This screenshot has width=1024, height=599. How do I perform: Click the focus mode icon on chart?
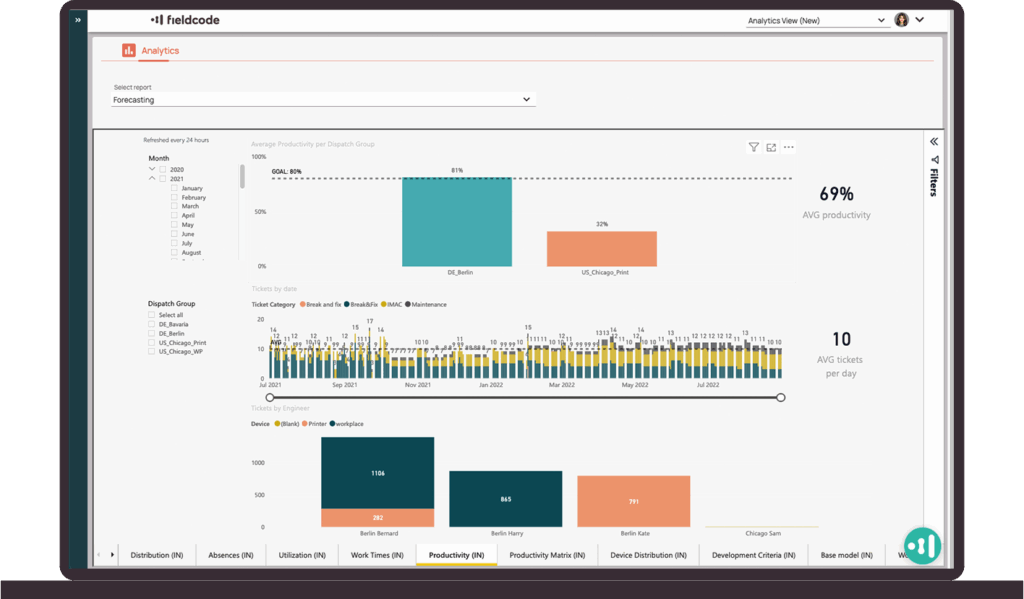(x=771, y=147)
